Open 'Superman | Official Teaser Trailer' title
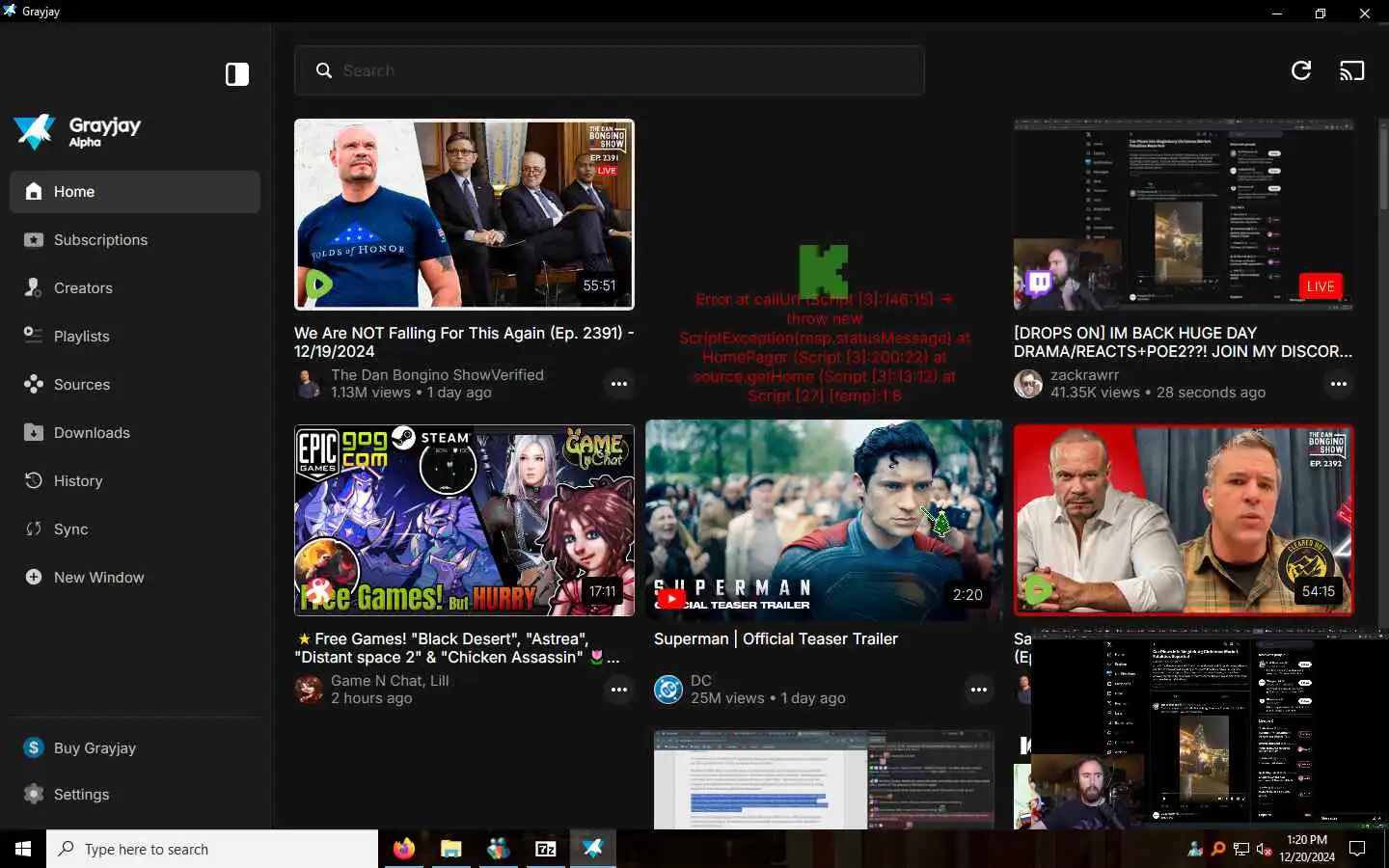Image resolution: width=1389 pixels, height=868 pixels. (776, 638)
